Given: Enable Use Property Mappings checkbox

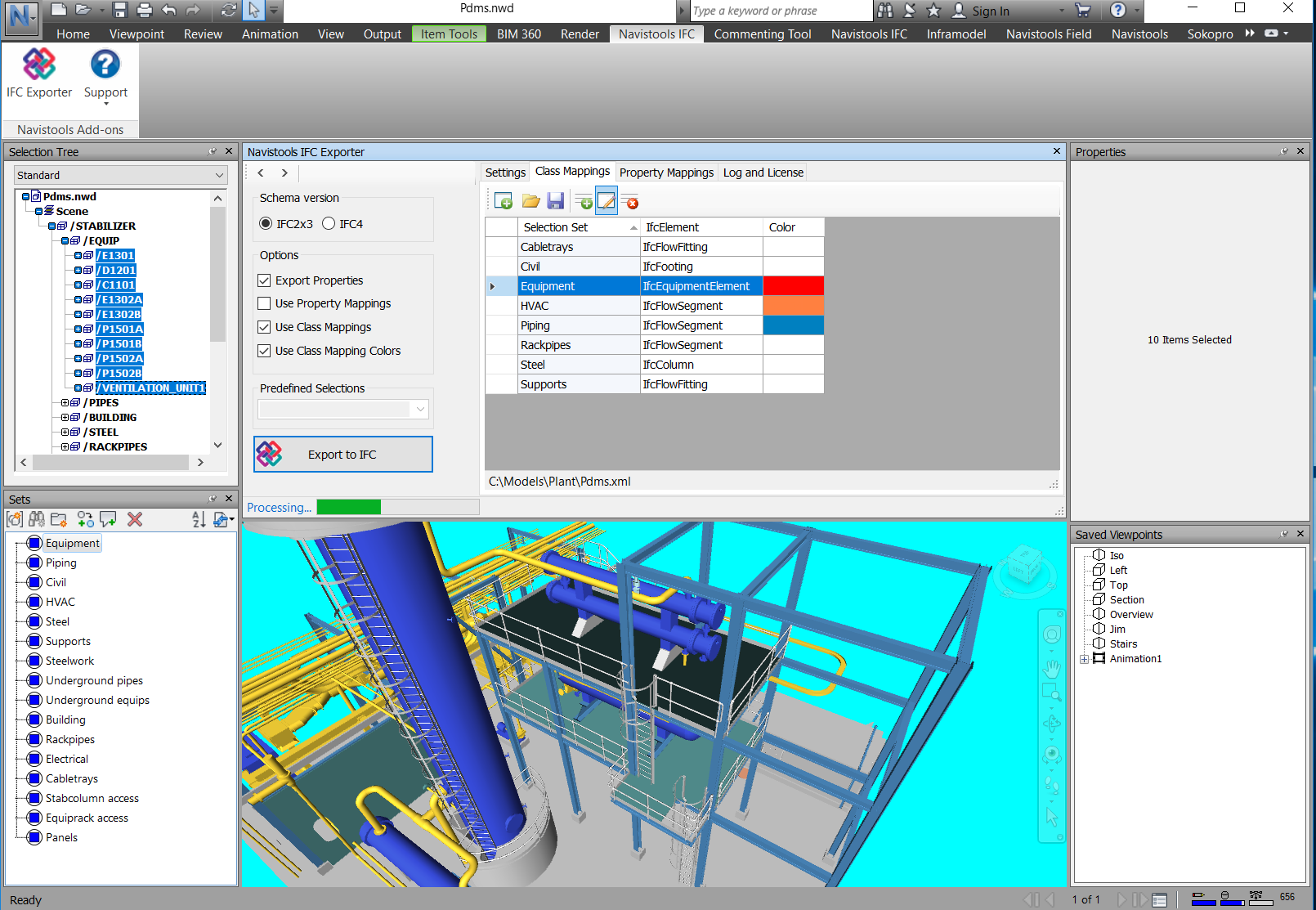Looking at the screenshot, I should [264, 303].
